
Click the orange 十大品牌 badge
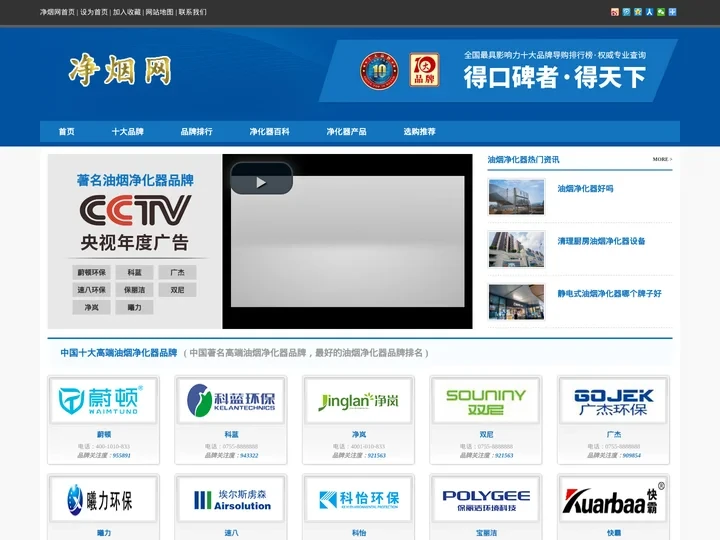coord(424,70)
